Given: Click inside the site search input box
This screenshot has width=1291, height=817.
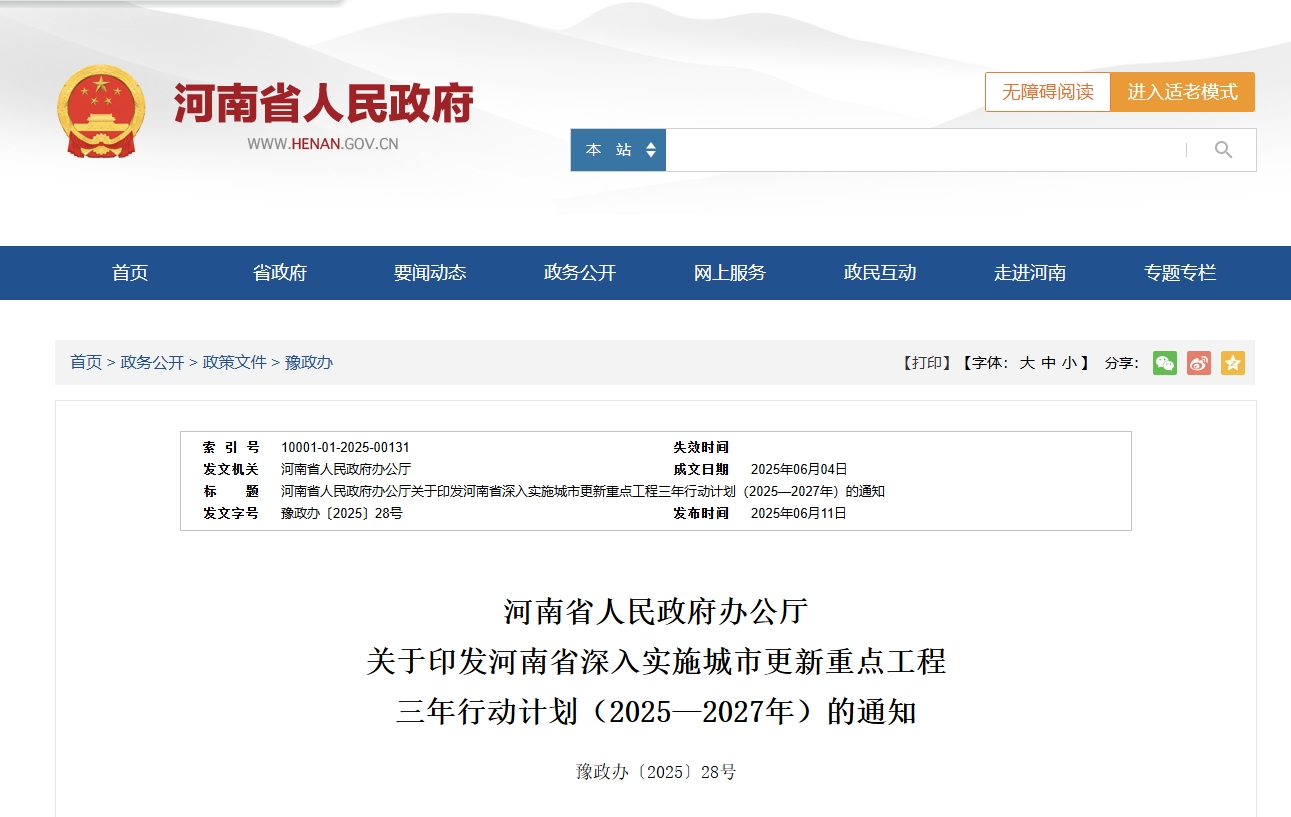Looking at the screenshot, I should [930, 149].
